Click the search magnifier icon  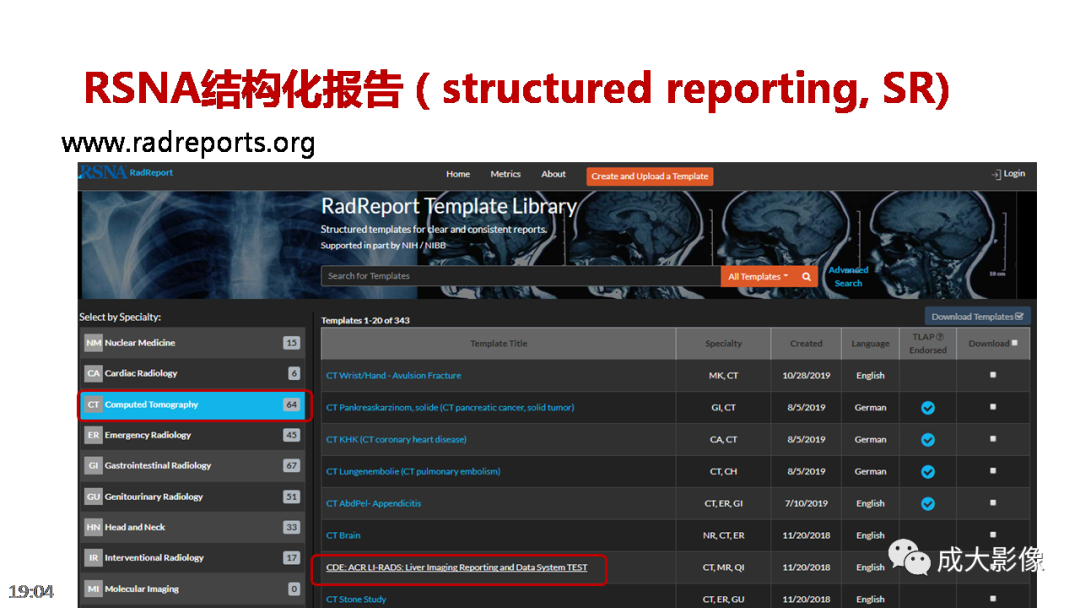(807, 276)
